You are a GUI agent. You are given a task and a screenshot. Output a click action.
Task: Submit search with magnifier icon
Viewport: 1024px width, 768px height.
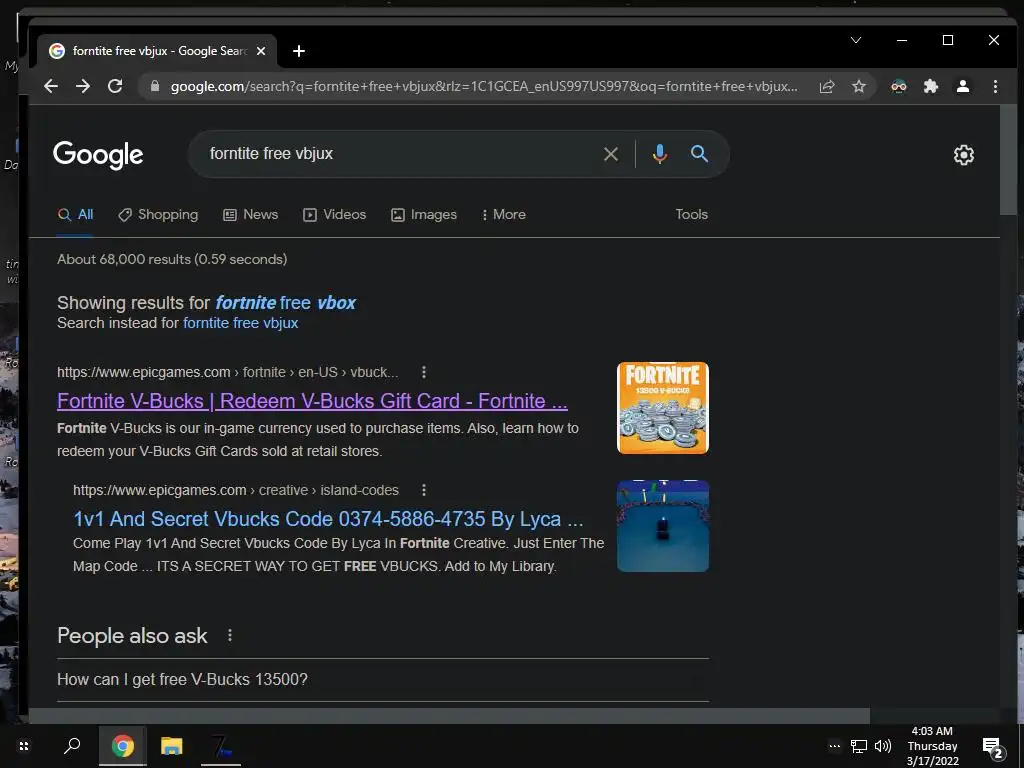699,153
